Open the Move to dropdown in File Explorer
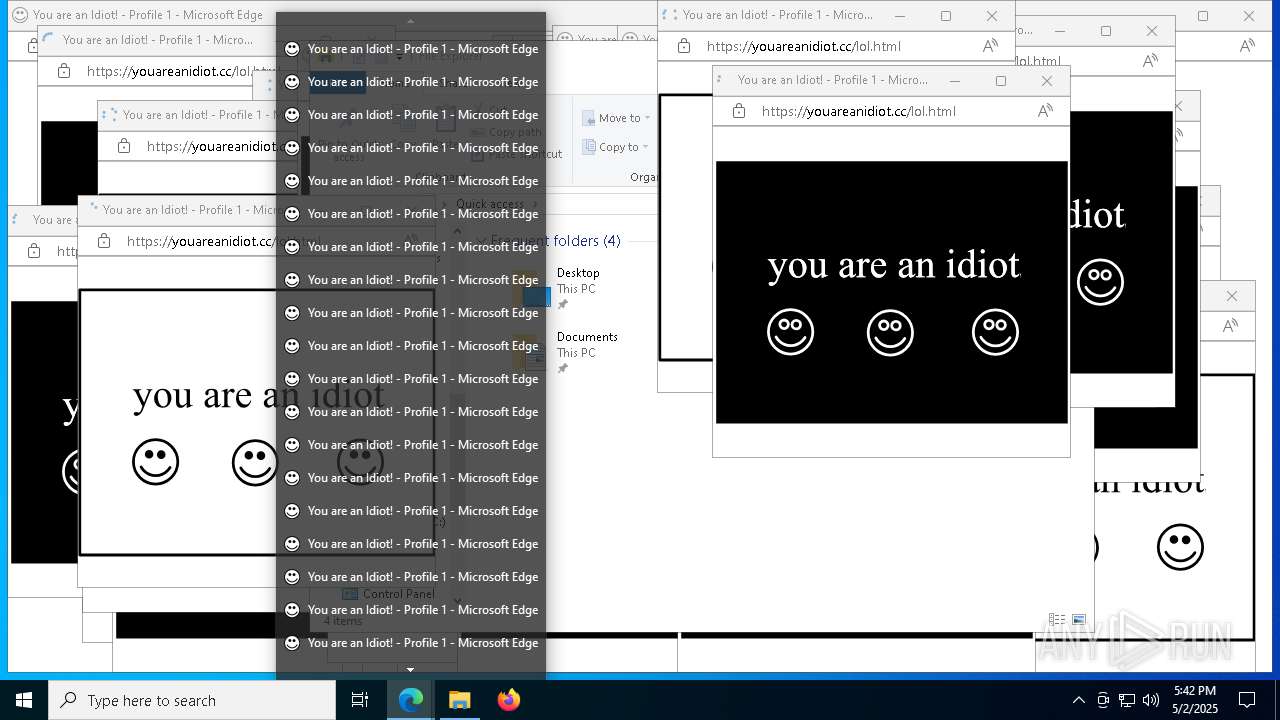 coord(617,118)
